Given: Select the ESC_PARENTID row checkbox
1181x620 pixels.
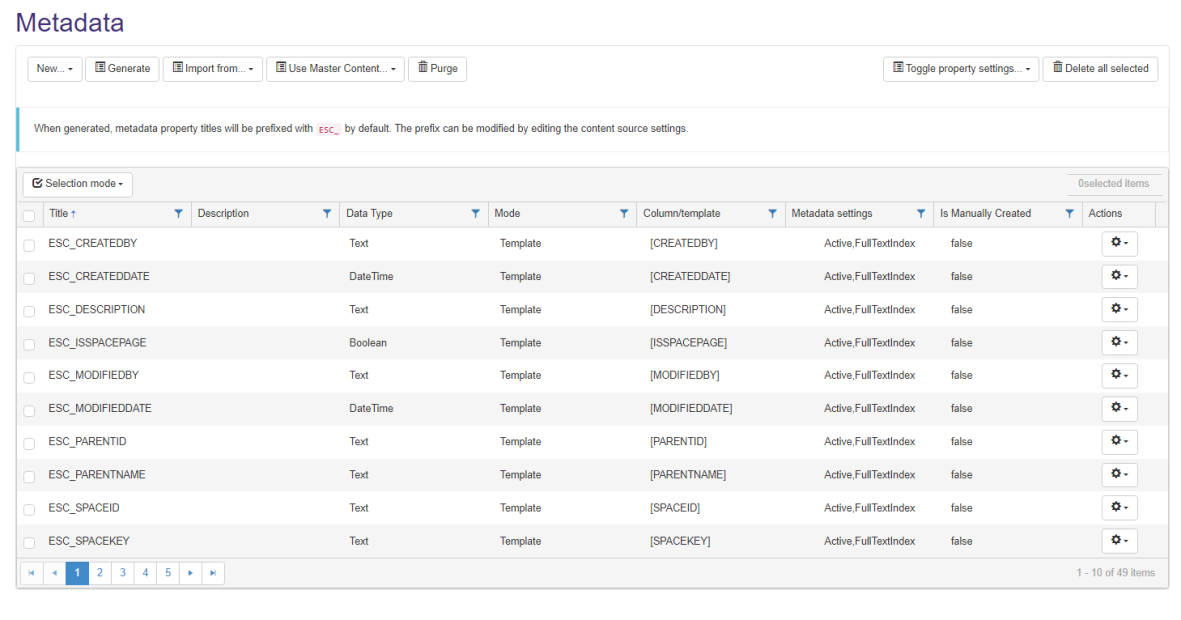Looking at the screenshot, I should click(29, 443).
